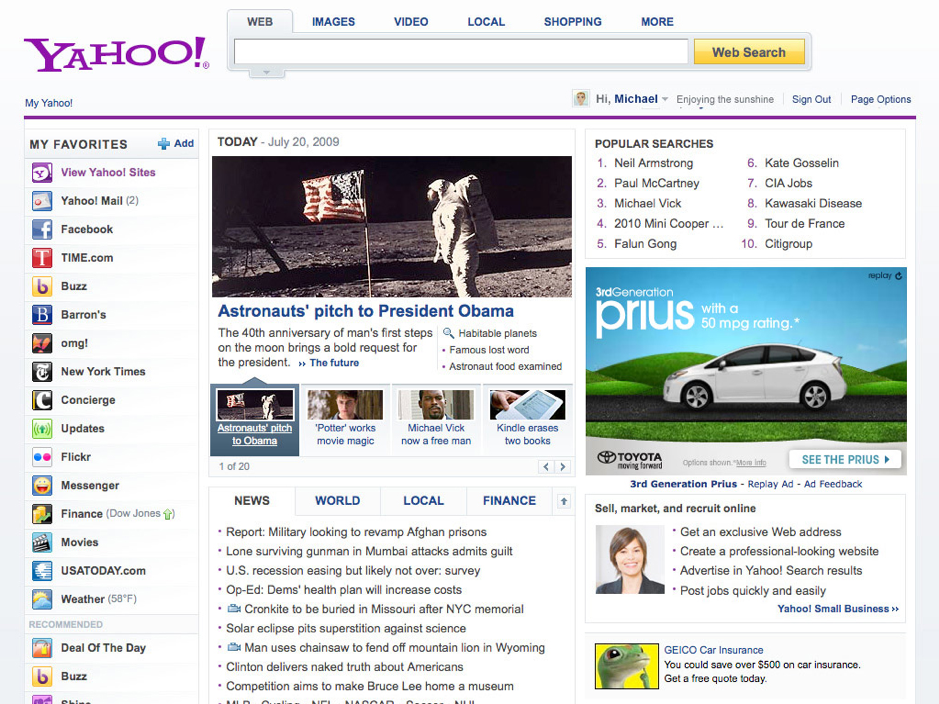
Task: Open the FINANCE news tab
Action: [x=509, y=500]
